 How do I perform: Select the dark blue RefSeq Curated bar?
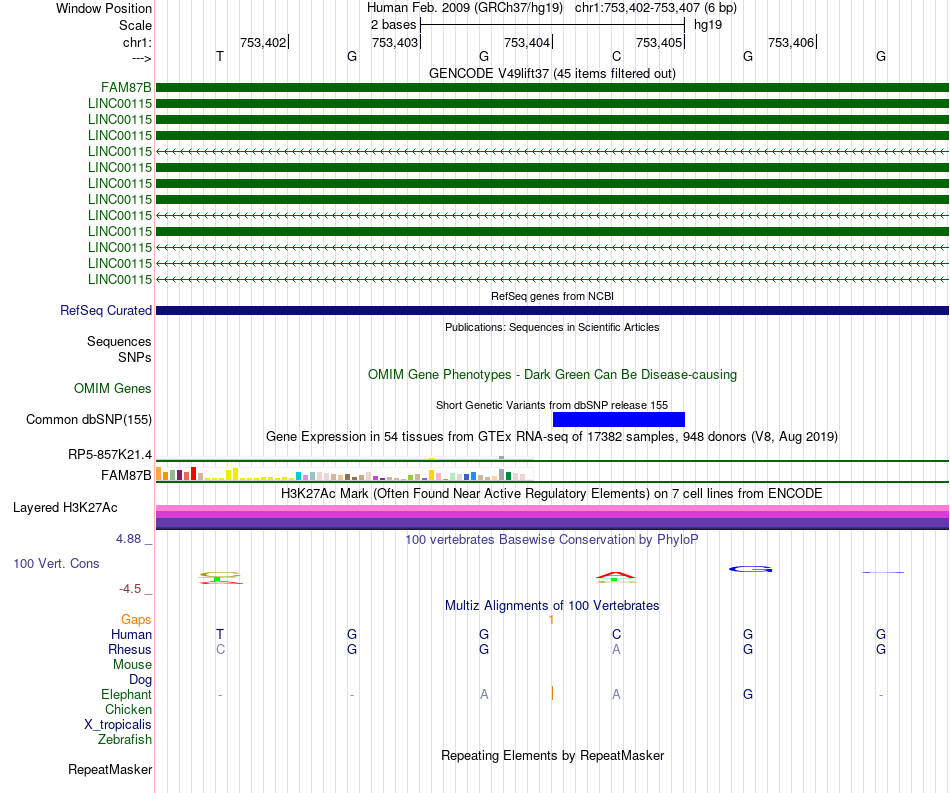click(x=552, y=310)
